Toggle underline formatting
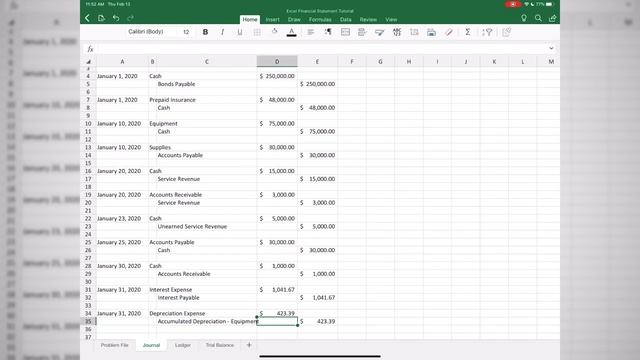The width and height of the screenshot is (640, 360). (240, 32)
